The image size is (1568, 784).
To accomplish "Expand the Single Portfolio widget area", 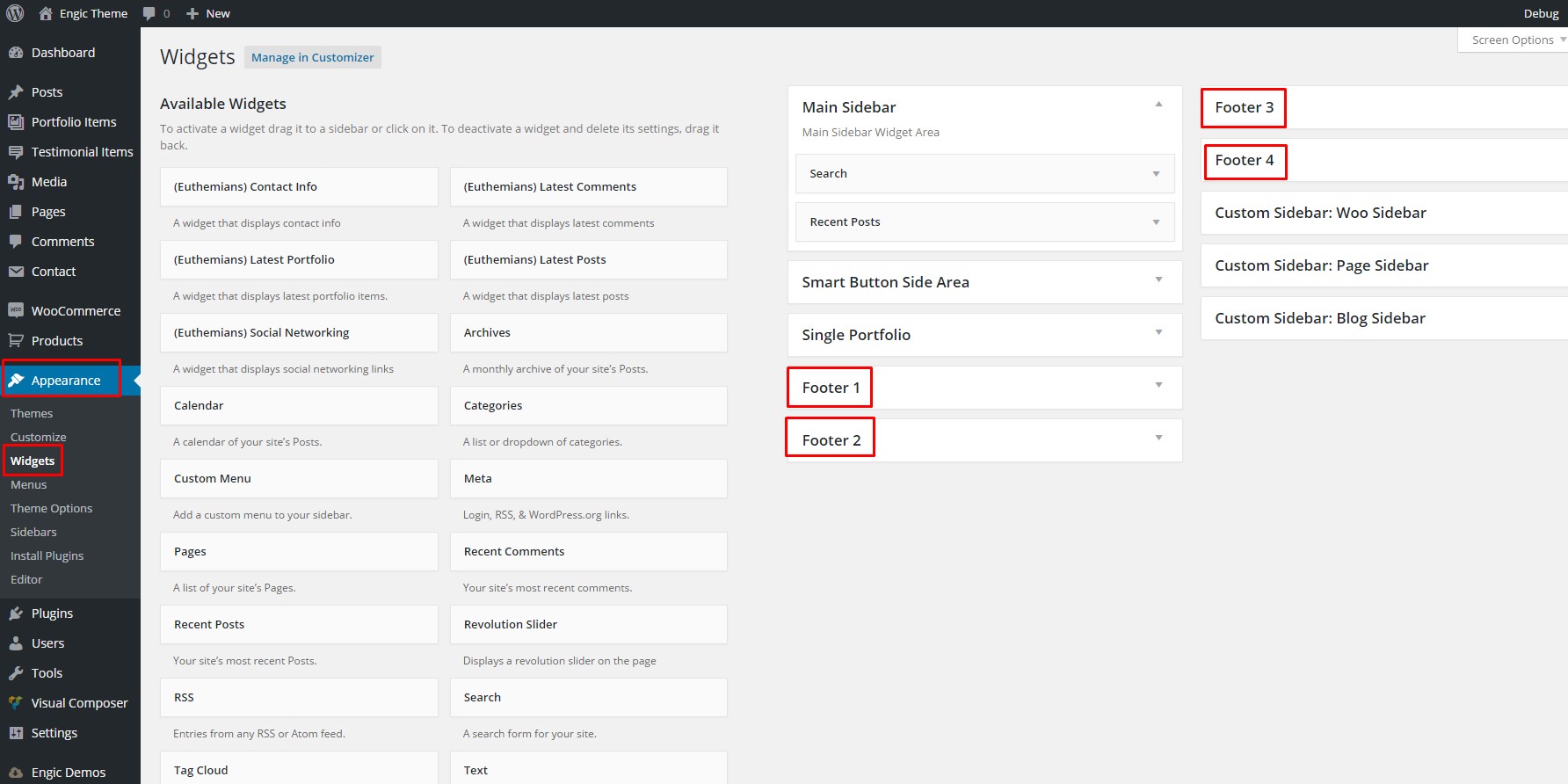I will (x=1158, y=332).
